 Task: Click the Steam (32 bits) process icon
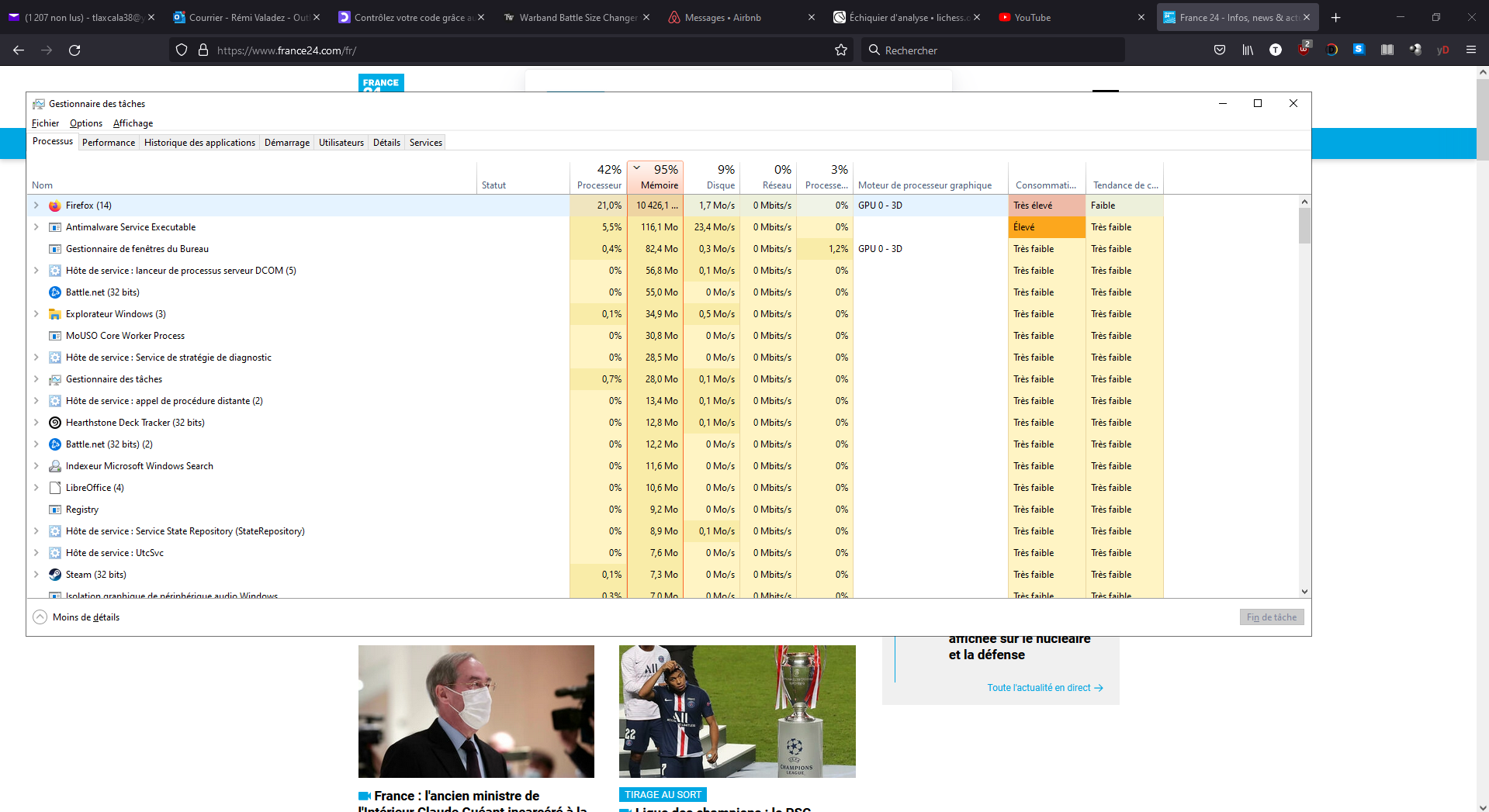tap(55, 575)
